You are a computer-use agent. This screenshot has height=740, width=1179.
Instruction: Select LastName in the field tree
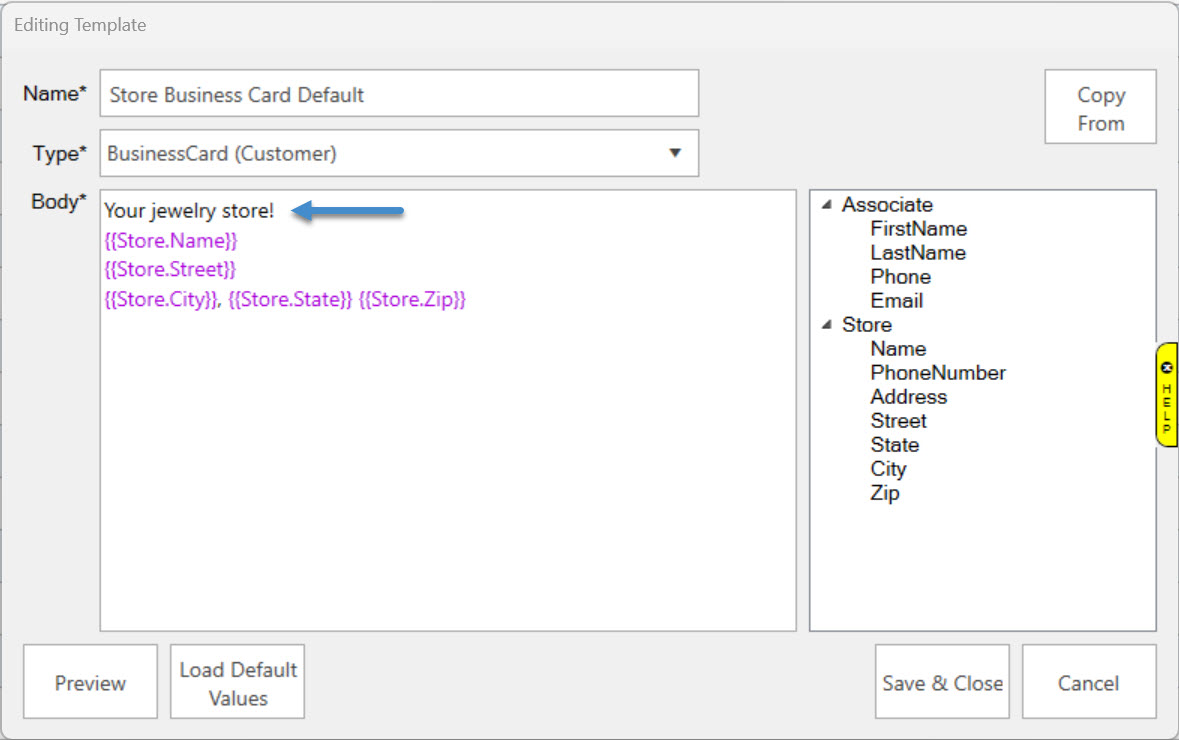(917, 253)
